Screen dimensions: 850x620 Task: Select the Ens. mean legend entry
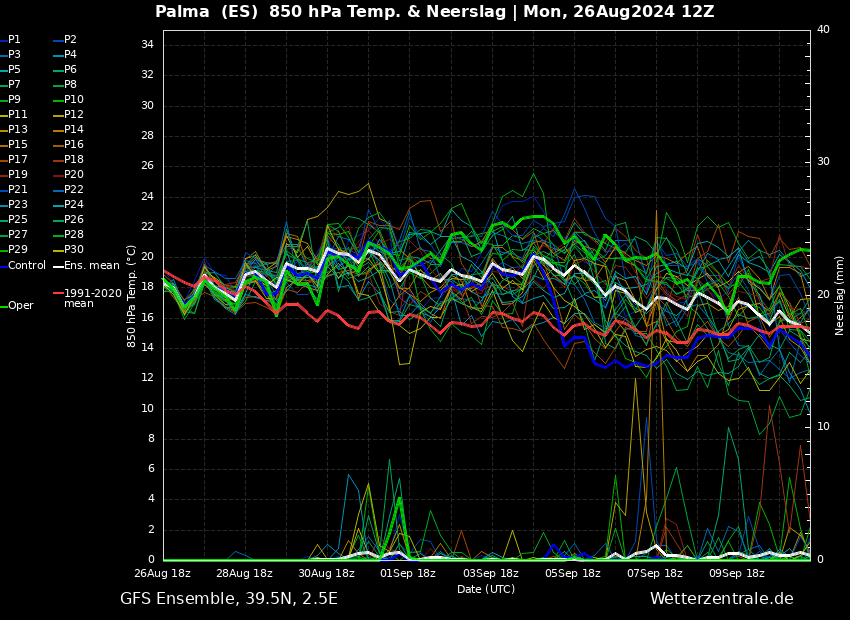pyautogui.click(x=91, y=265)
